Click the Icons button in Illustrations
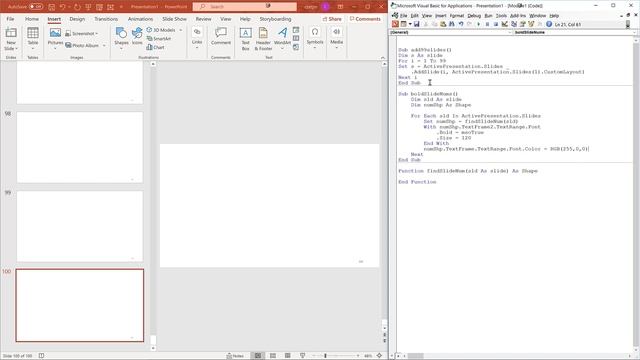Viewport: 640px width, 360px height. pyautogui.click(x=137, y=36)
